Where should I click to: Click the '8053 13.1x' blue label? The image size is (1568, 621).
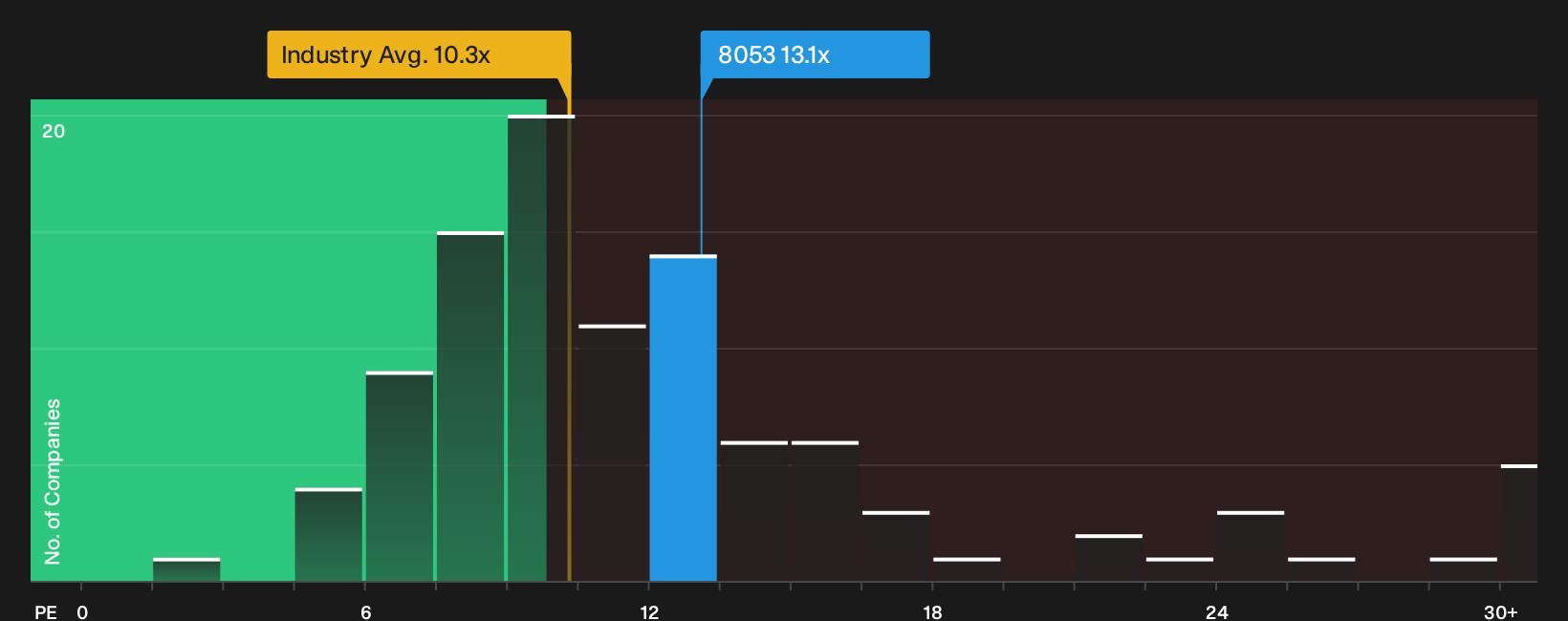[815, 54]
